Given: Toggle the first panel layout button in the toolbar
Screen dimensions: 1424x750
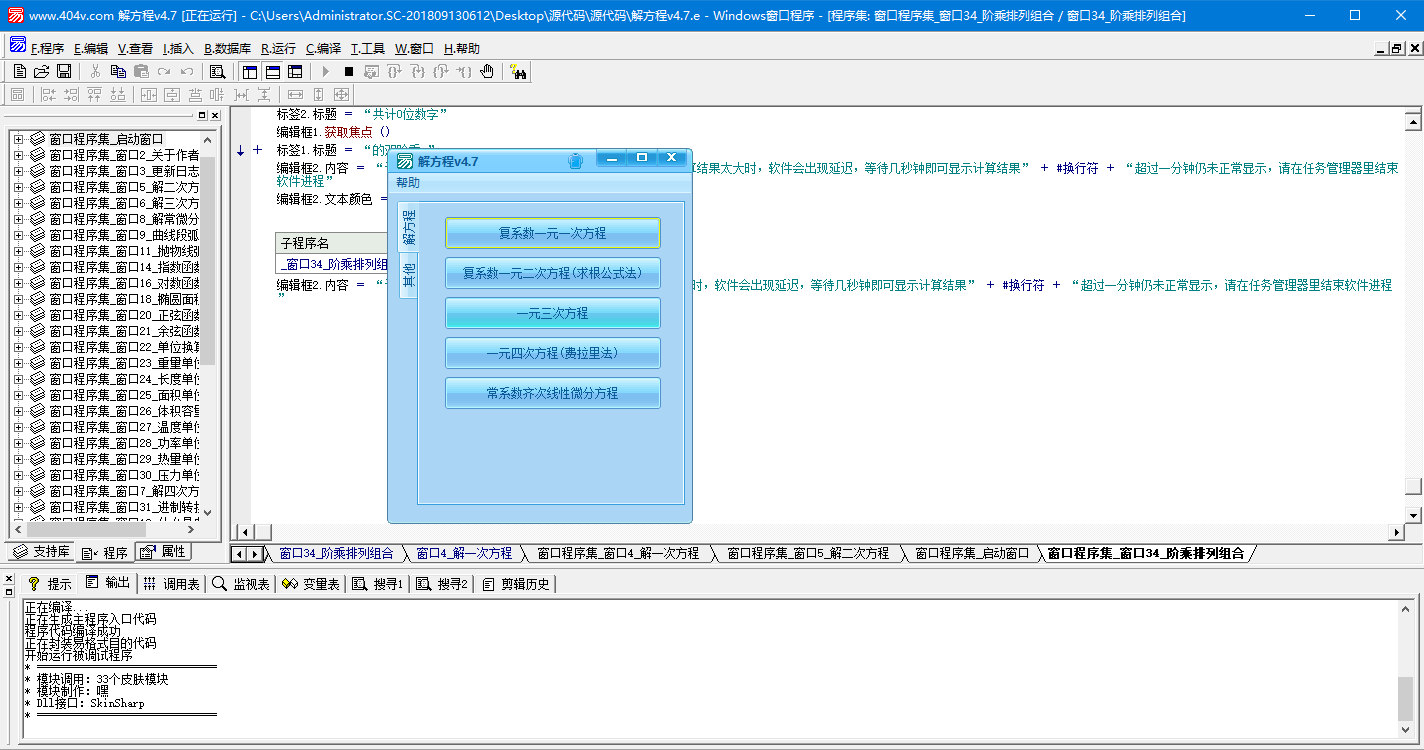Looking at the screenshot, I should click(x=250, y=71).
